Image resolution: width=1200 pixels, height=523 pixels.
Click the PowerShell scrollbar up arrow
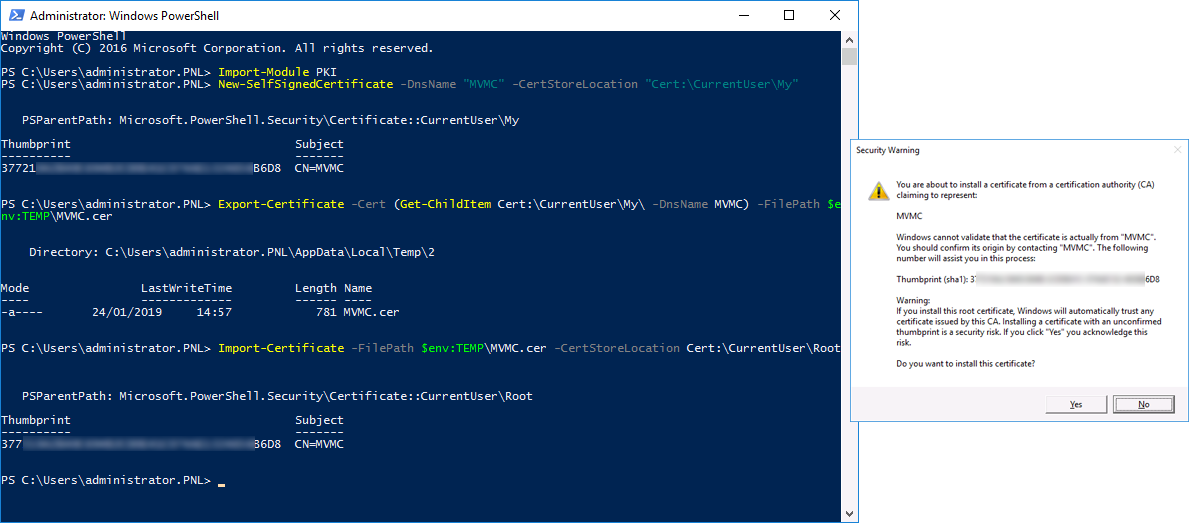[x=850, y=38]
